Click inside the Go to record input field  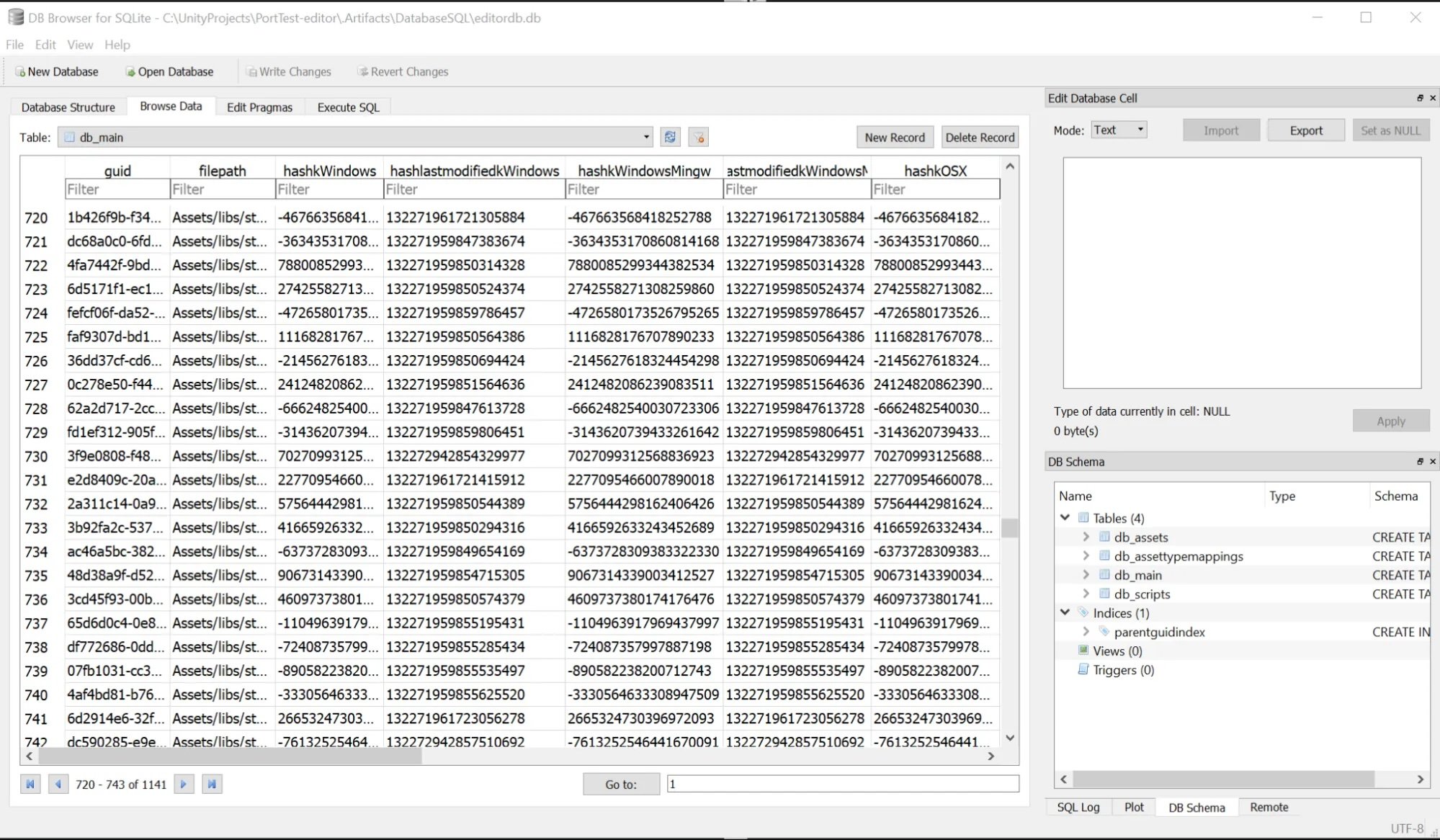click(843, 784)
